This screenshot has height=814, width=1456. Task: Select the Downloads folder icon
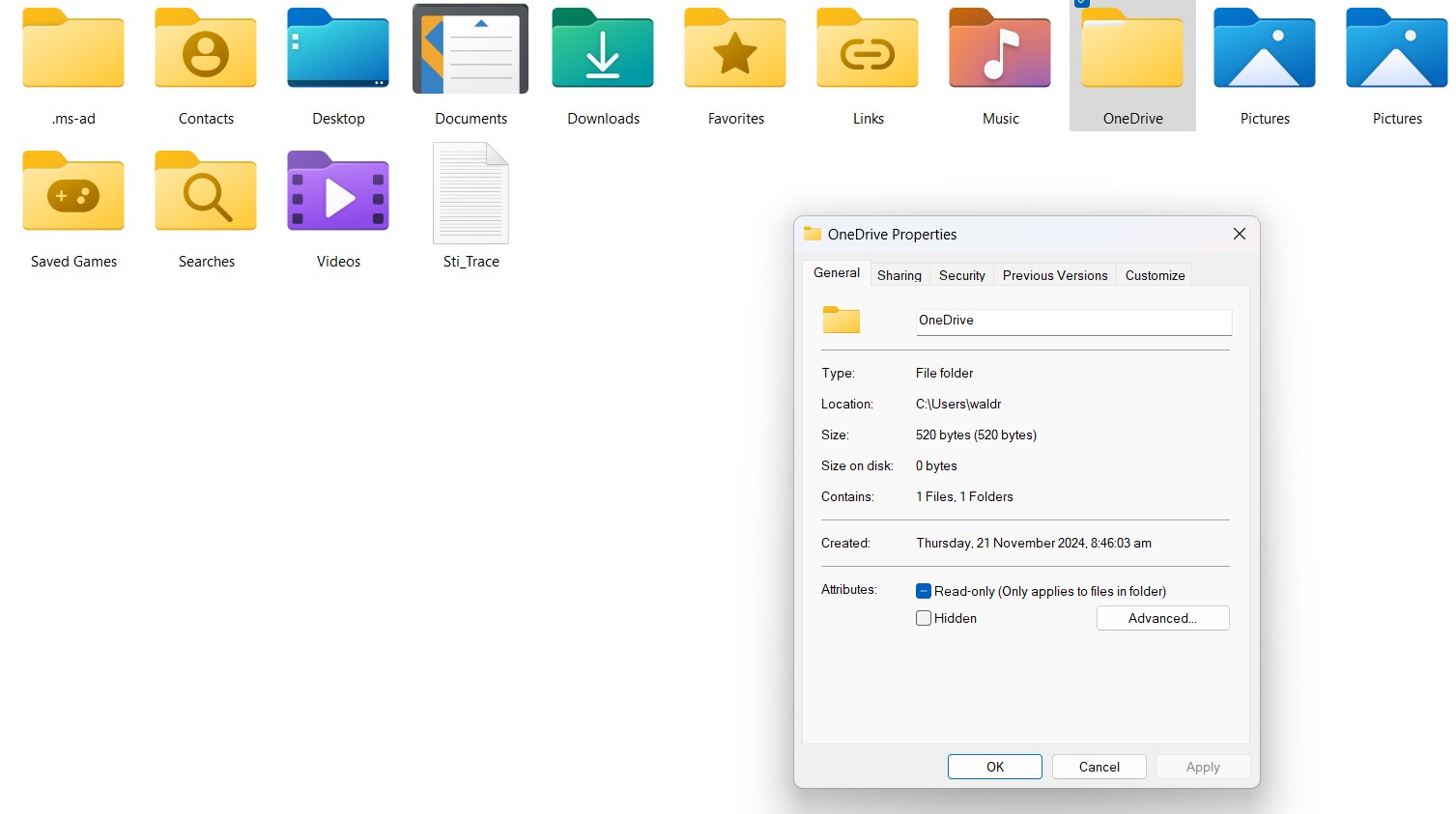[x=603, y=48]
